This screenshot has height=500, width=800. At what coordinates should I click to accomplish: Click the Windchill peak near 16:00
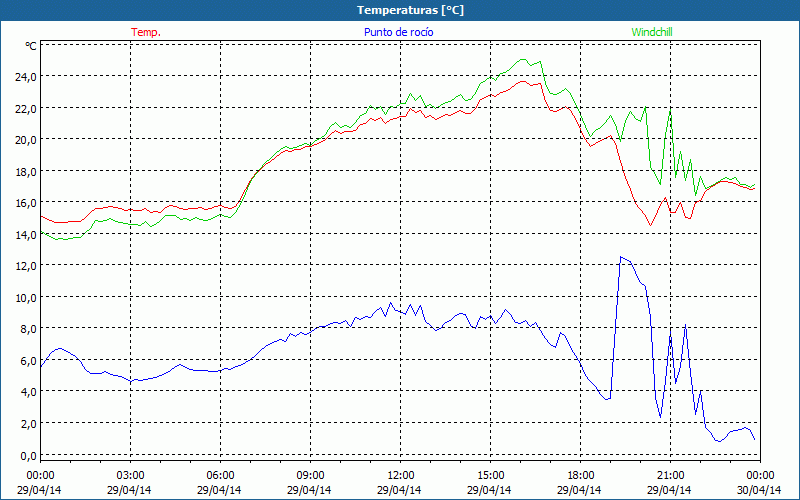coord(523,59)
